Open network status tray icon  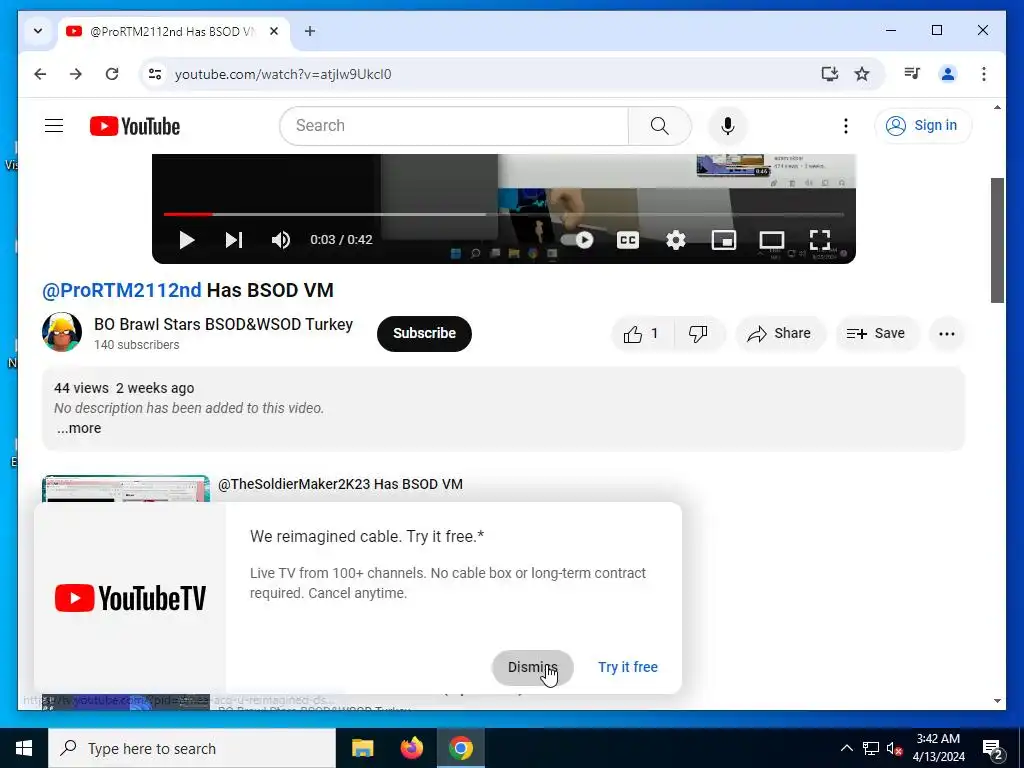[871, 748]
